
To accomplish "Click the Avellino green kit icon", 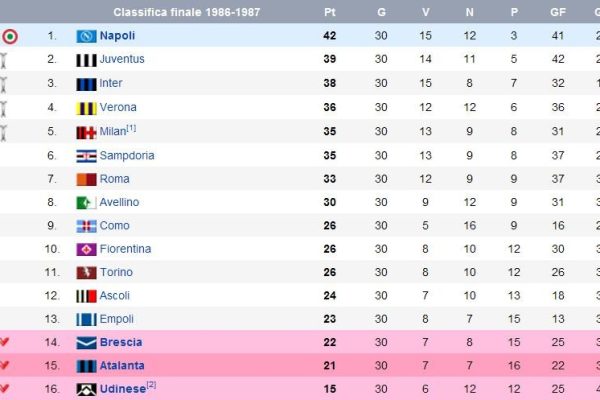I will pyautogui.click(x=86, y=203).
